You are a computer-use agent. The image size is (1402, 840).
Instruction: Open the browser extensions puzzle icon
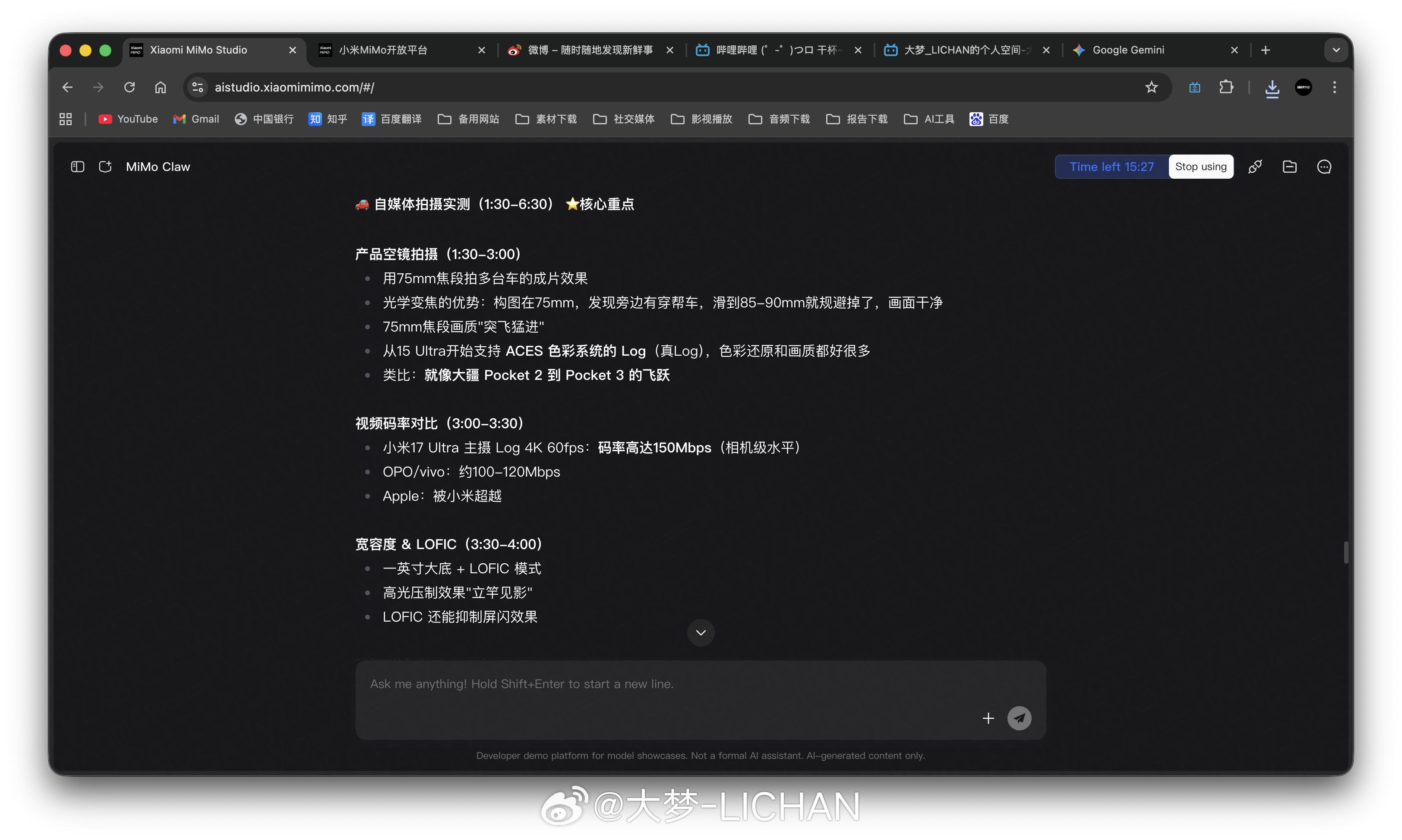click(x=1226, y=87)
